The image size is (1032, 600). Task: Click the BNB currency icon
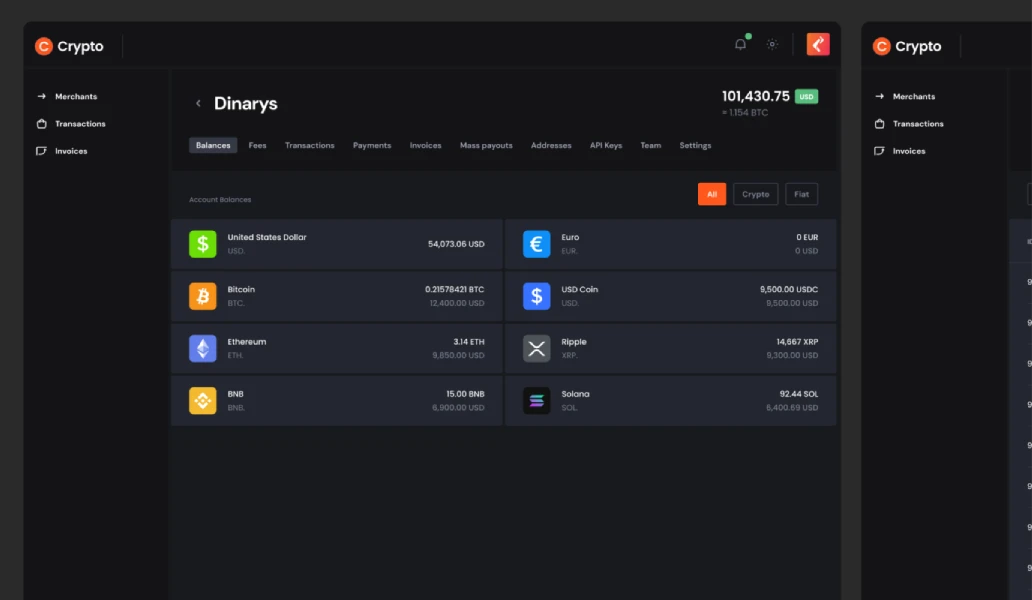tap(203, 400)
